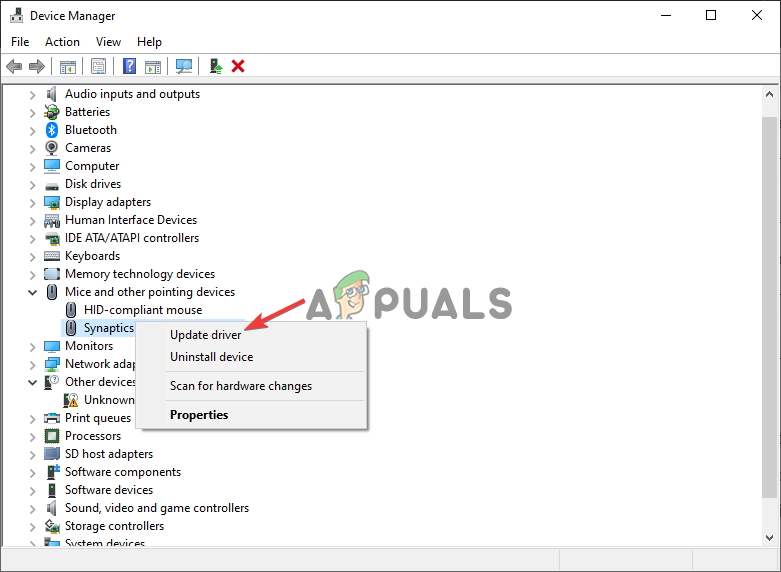Viewport: 781px width, 572px height.
Task: Select the HID-compliant mouse entry
Action: pyautogui.click(x=143, y=310)
